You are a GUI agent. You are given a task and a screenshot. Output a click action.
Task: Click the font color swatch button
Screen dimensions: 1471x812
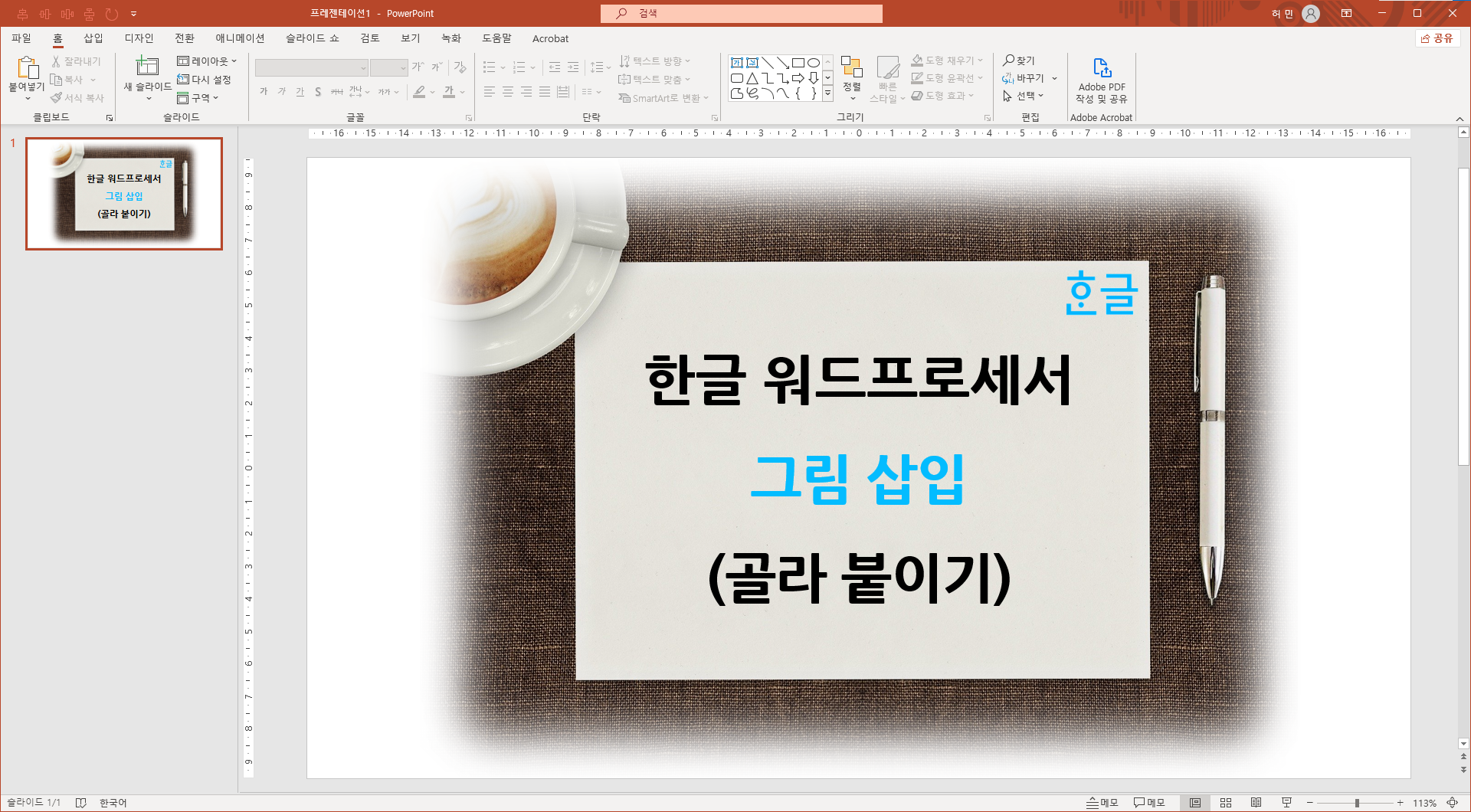coord(450,92)
